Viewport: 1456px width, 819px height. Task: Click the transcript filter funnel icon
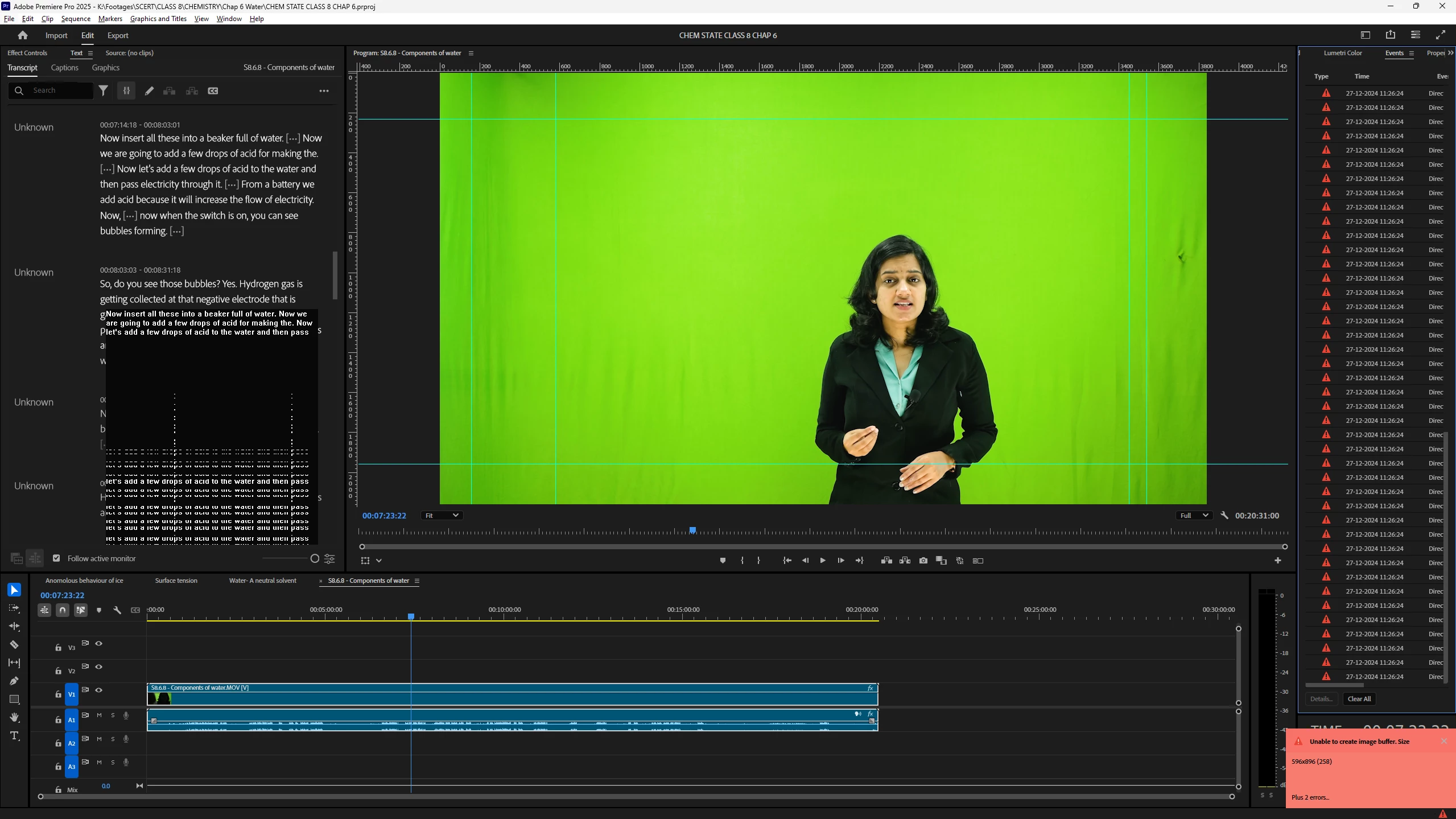[x=103, y=90]
